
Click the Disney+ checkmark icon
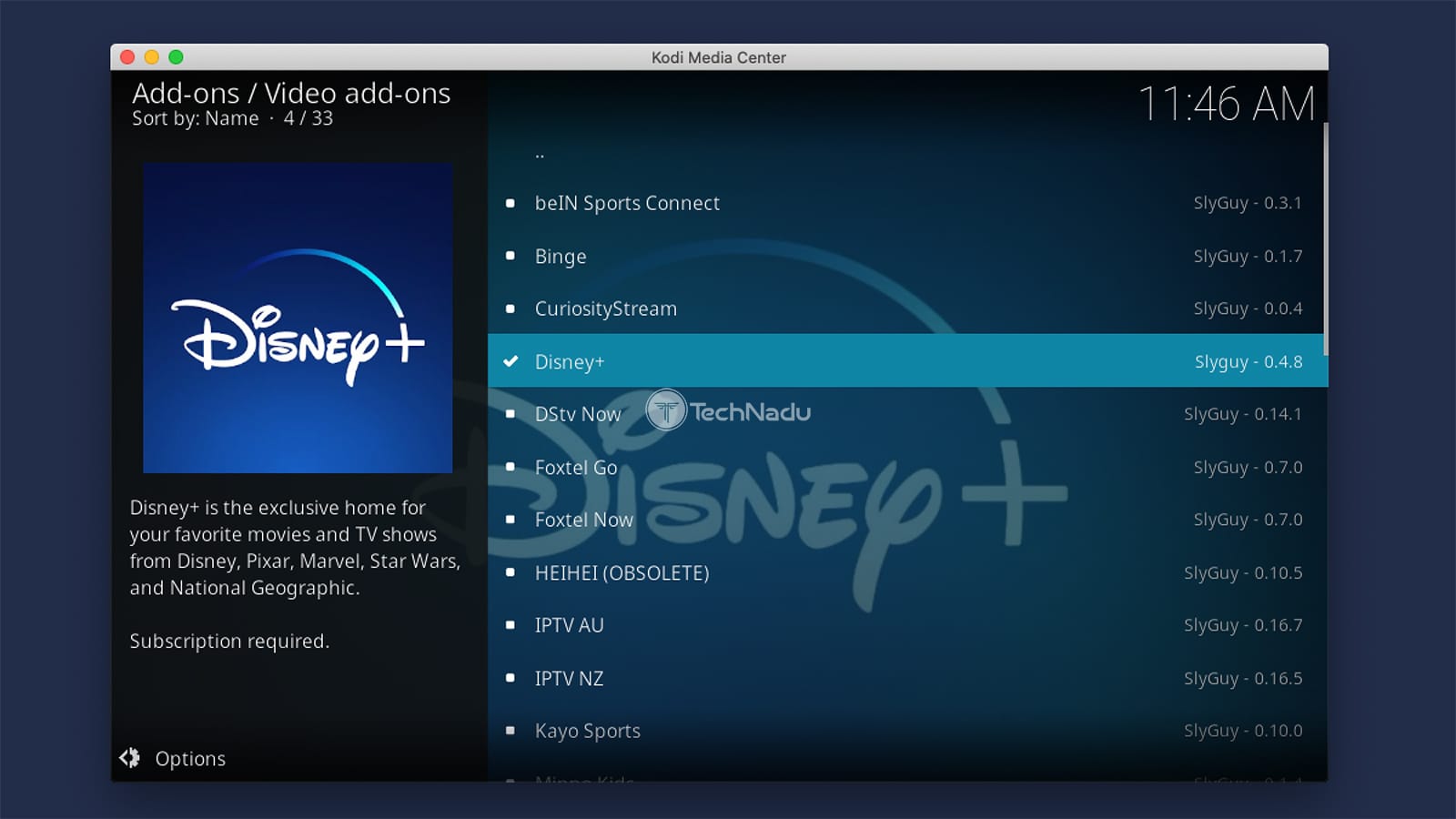pyautogui.click(x=511, y=361)
